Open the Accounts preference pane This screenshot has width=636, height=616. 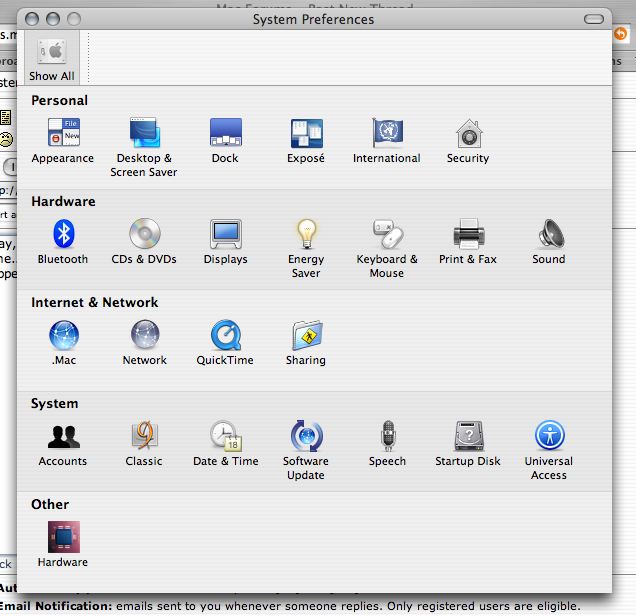[63, 444]
